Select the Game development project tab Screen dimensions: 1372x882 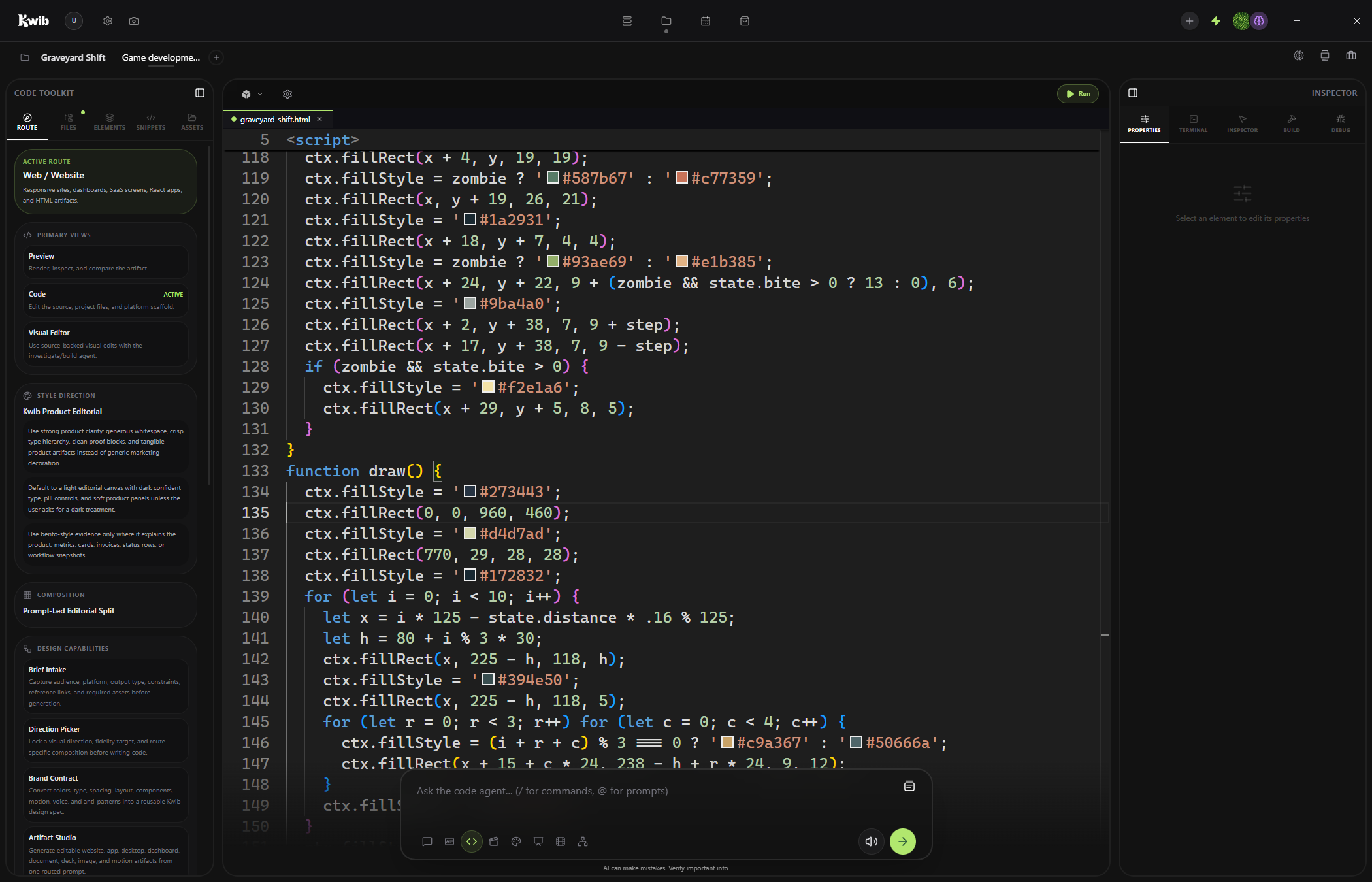tap(161, 57)
